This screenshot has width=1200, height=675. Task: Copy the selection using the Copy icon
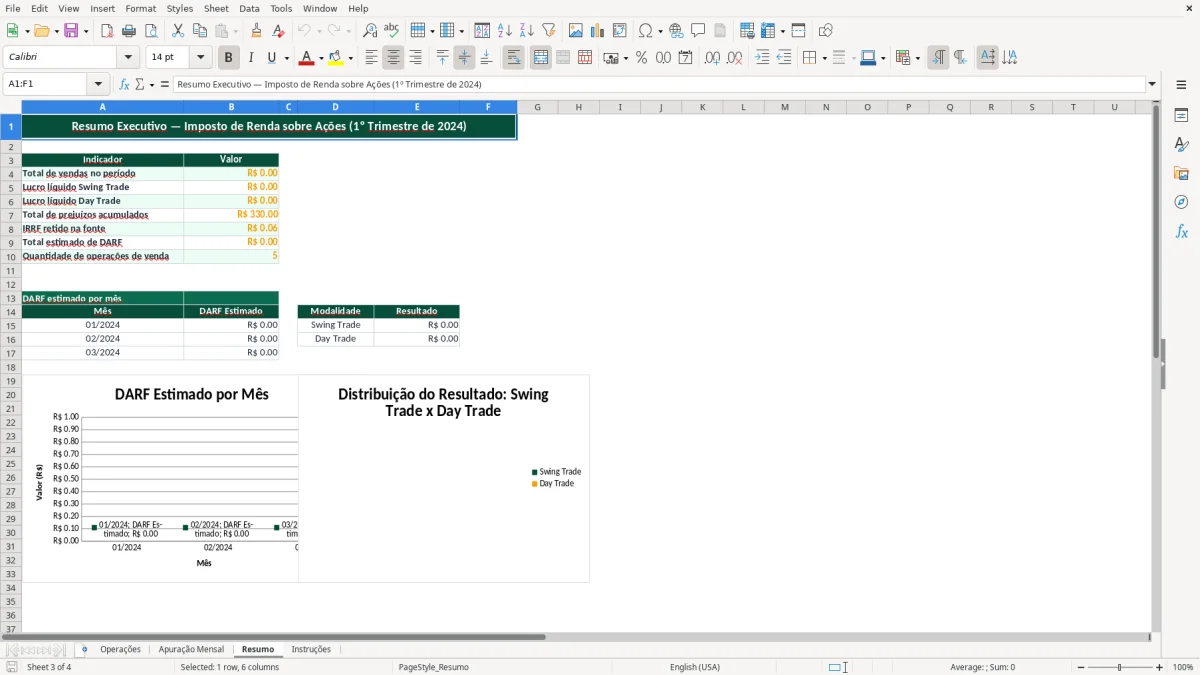[x=200, y=31]
